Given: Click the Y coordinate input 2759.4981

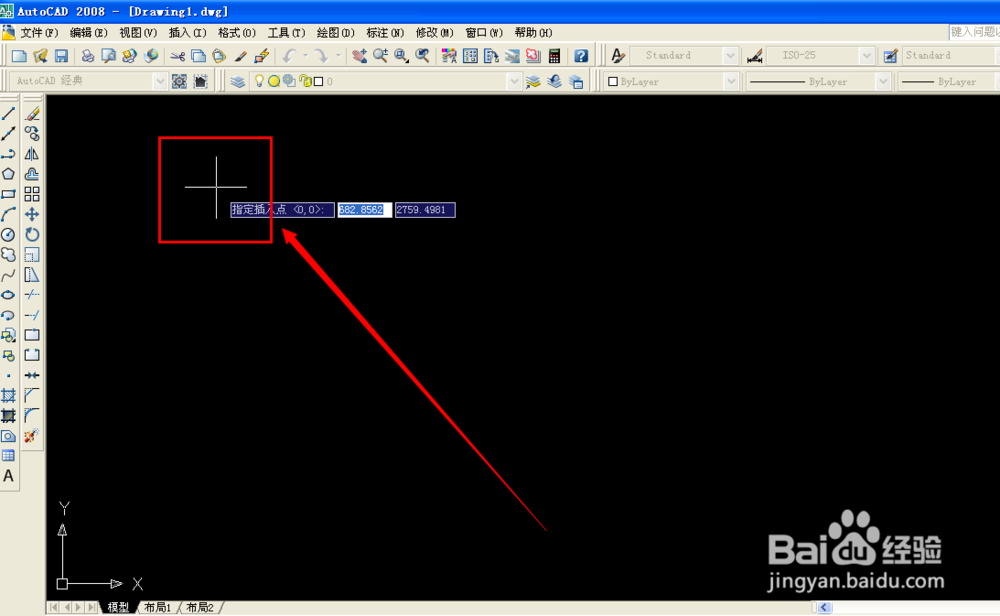Looking at the screenshot, I should click(425, 210).
